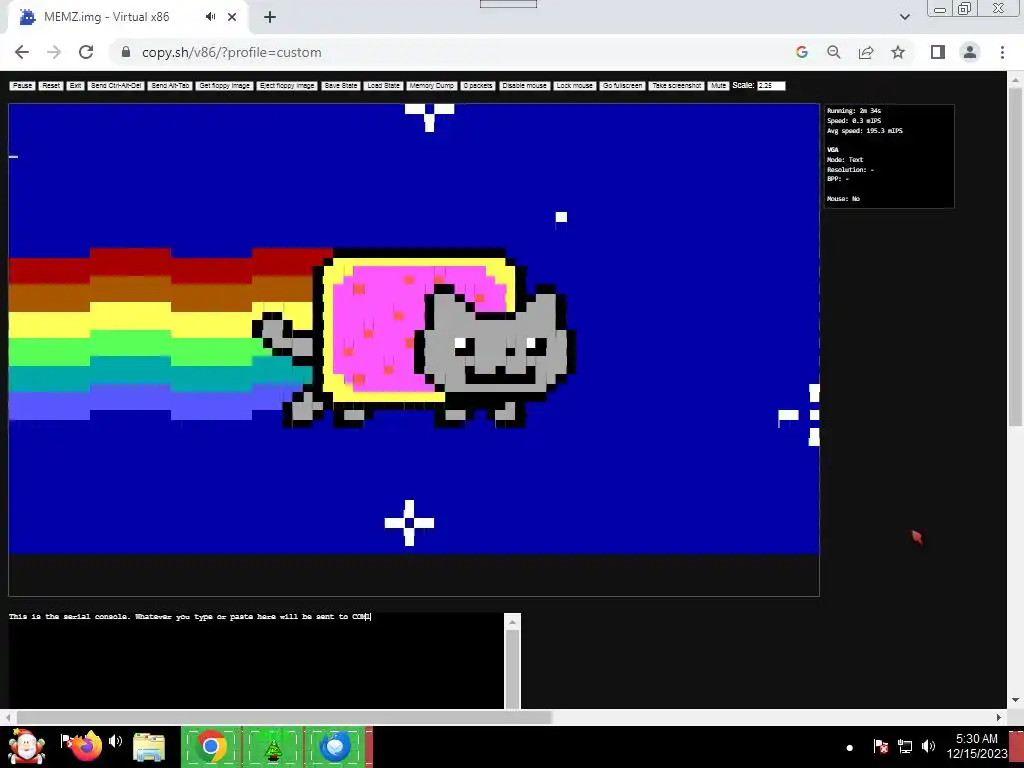Open the zoom magnifier icon in address bar

[833, 52]
